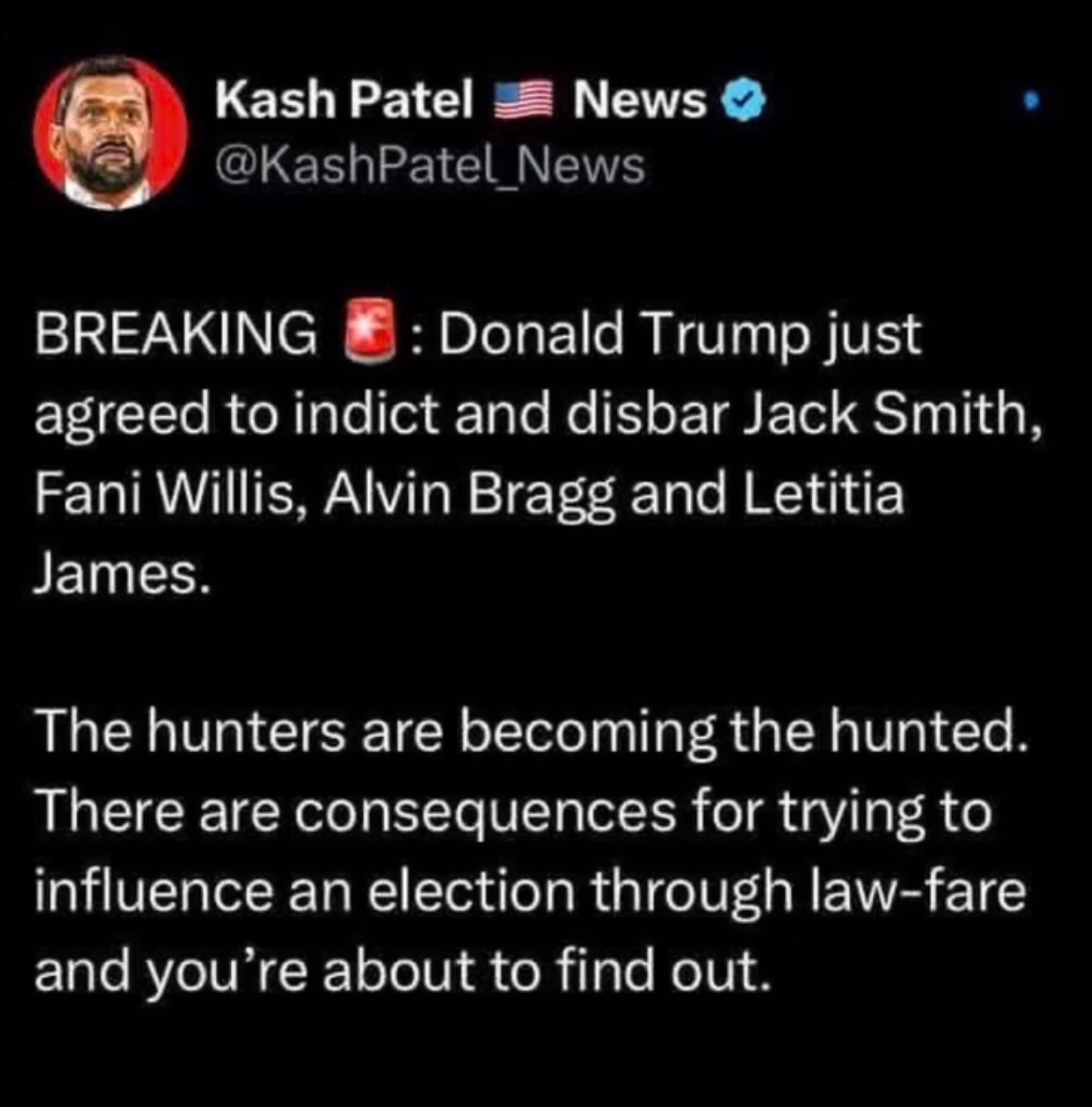Viewport: 1092px width, 1107px height.
Task: Click the word "James." ending the first paragraph
Action: (x=118, y=573)
